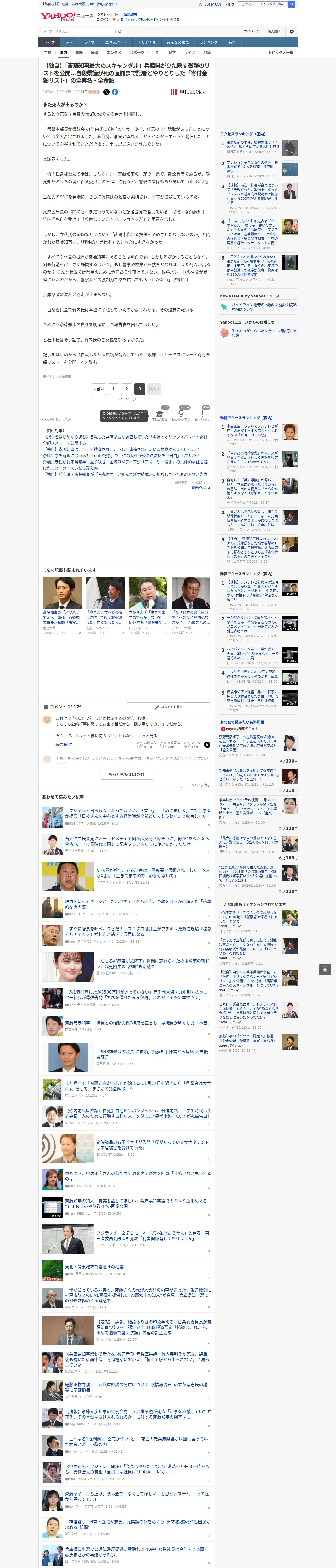This screenshot has width=336, height=1568.
Task: Open settings gear icon in the header
Action: click(x=292, y=31)
